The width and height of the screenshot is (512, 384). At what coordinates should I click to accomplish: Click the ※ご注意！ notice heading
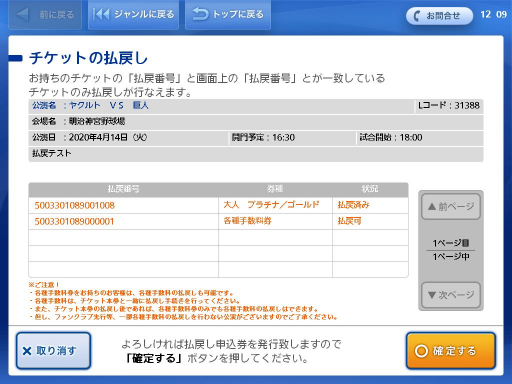(44, 285)
